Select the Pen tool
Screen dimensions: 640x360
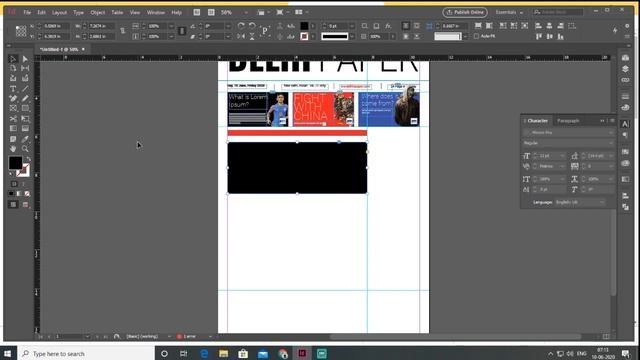pyautogui.click(x=13, y=98)
